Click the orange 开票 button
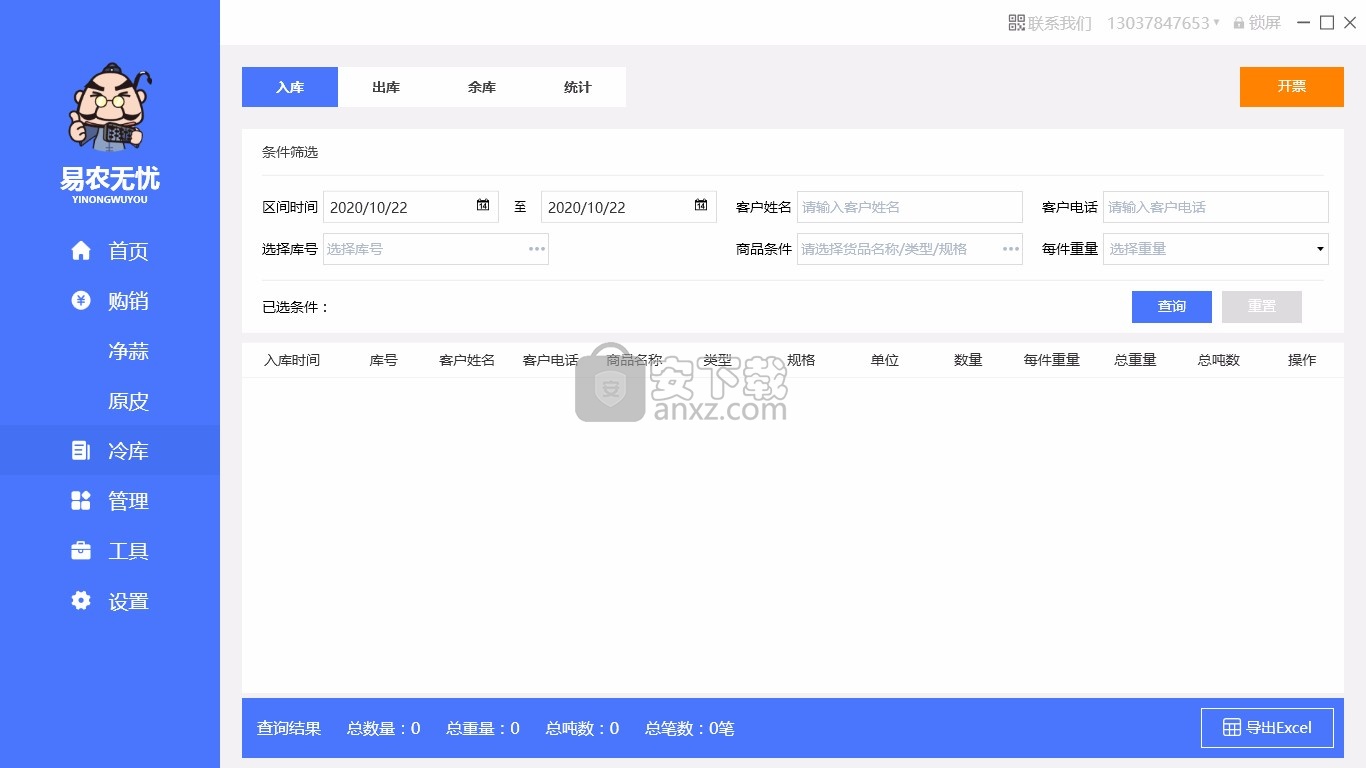The height and width of the screenshot is (768, 1366). [x=1292, y=87]
